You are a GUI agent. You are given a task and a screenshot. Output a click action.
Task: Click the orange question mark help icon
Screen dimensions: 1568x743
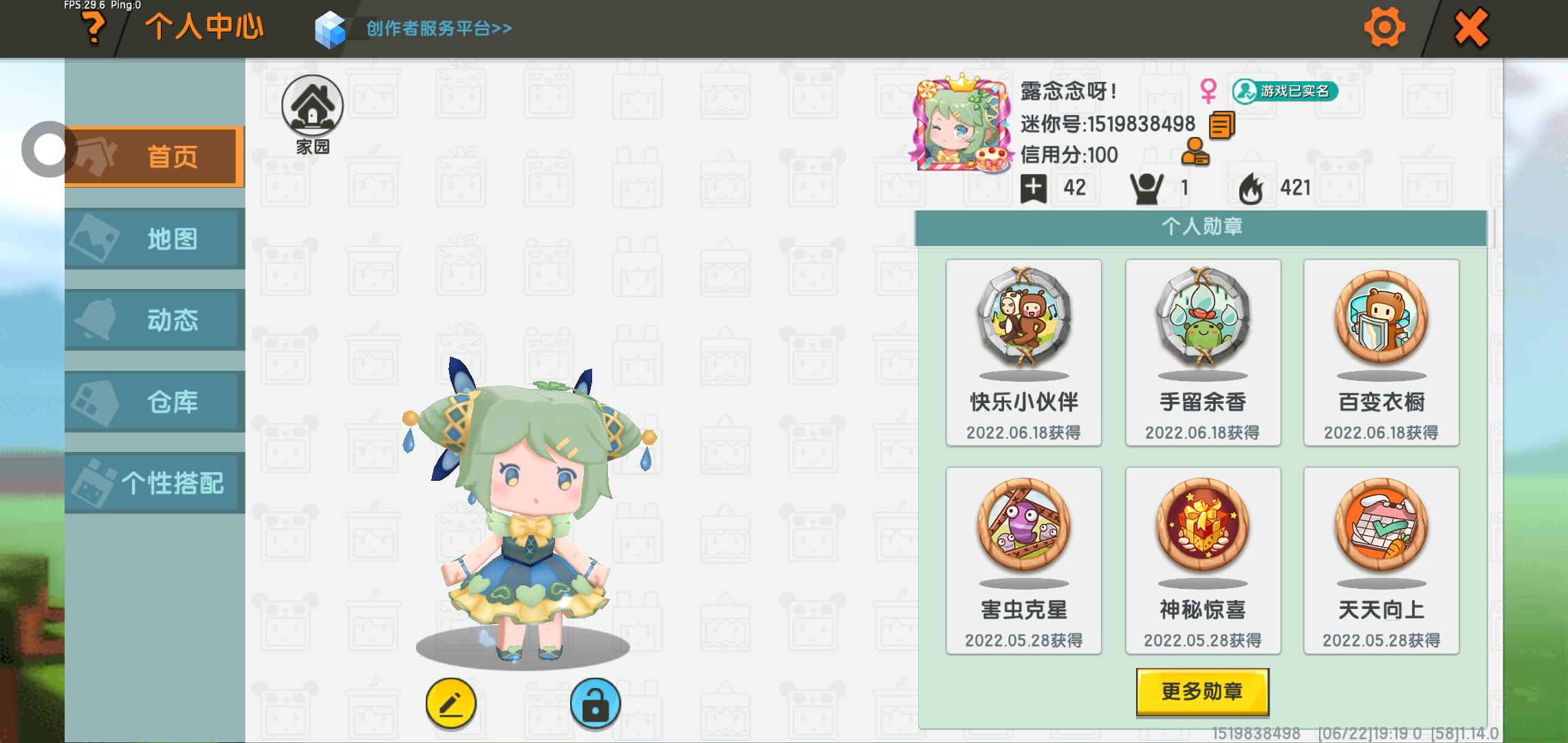94,29
